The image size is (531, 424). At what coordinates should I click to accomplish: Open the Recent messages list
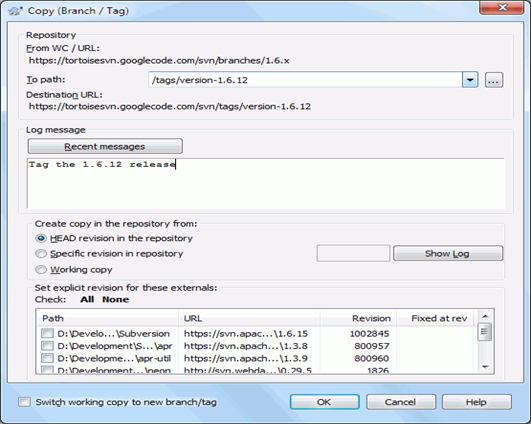tap(105, 146)
